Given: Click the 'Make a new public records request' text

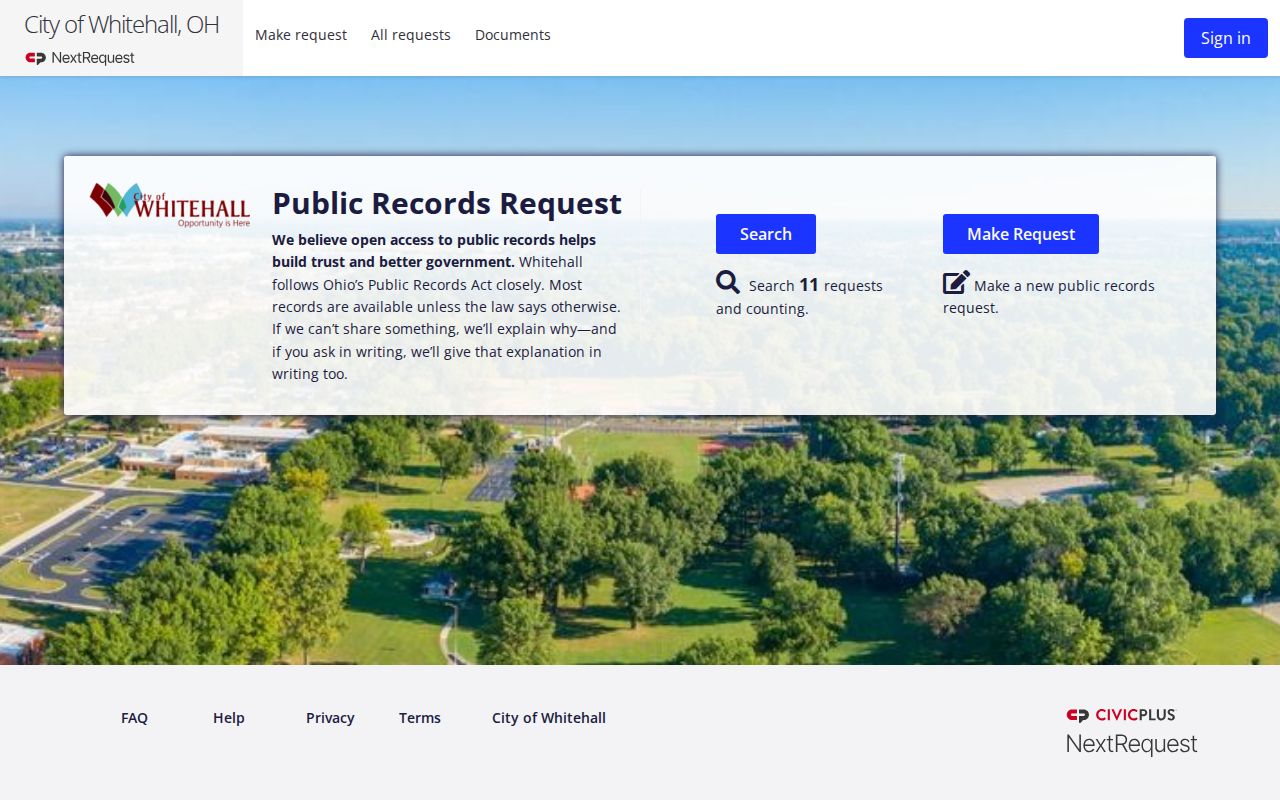Looking at the screenshot, I should point(1049,296).
